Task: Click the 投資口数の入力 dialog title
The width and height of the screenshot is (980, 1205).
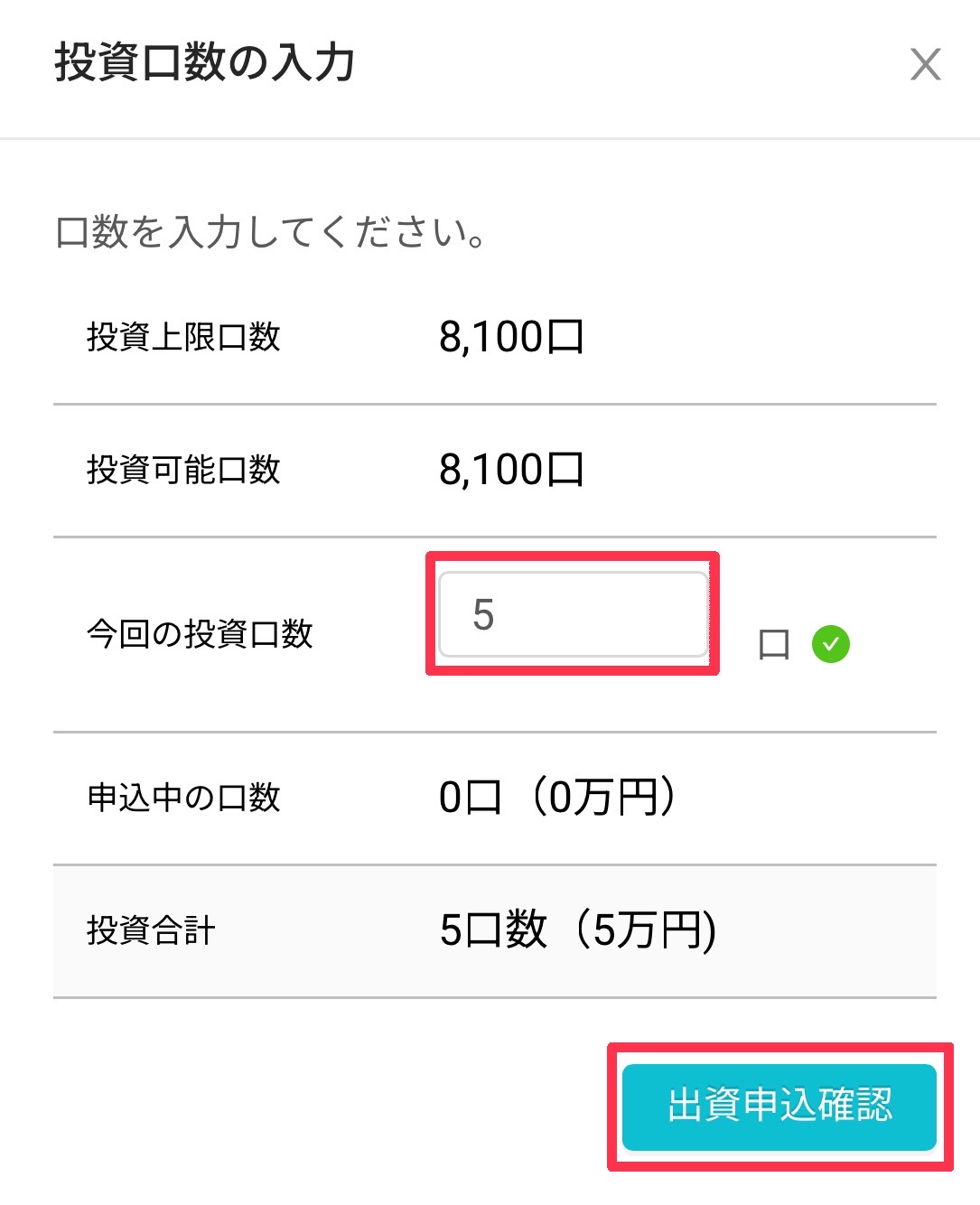Action: click(204, 63)
